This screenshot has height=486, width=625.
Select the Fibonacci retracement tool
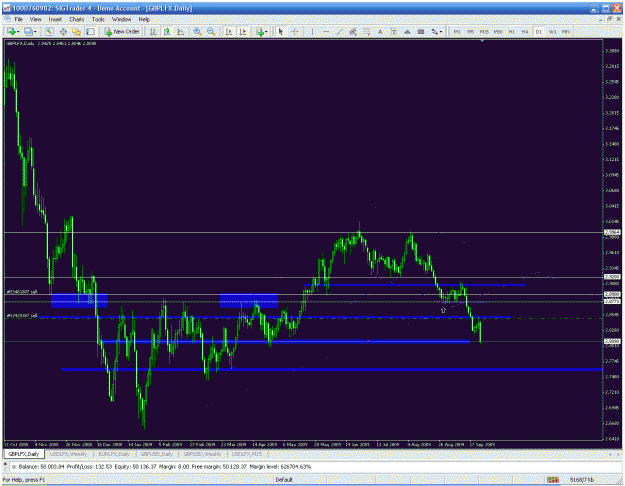366,31
